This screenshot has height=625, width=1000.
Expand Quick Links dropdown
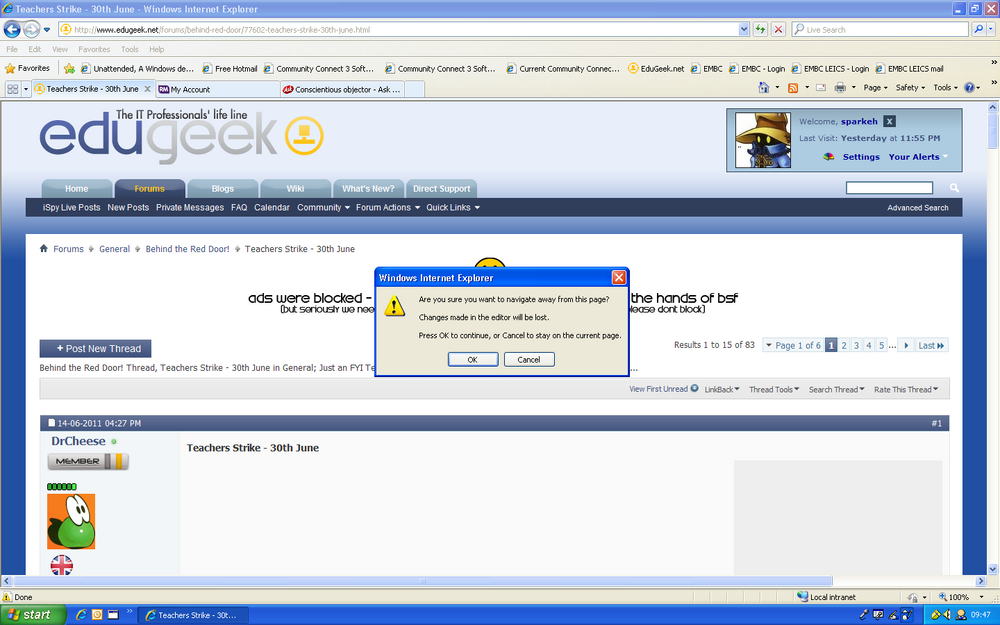pyautogui.click(x=453, y=207)
